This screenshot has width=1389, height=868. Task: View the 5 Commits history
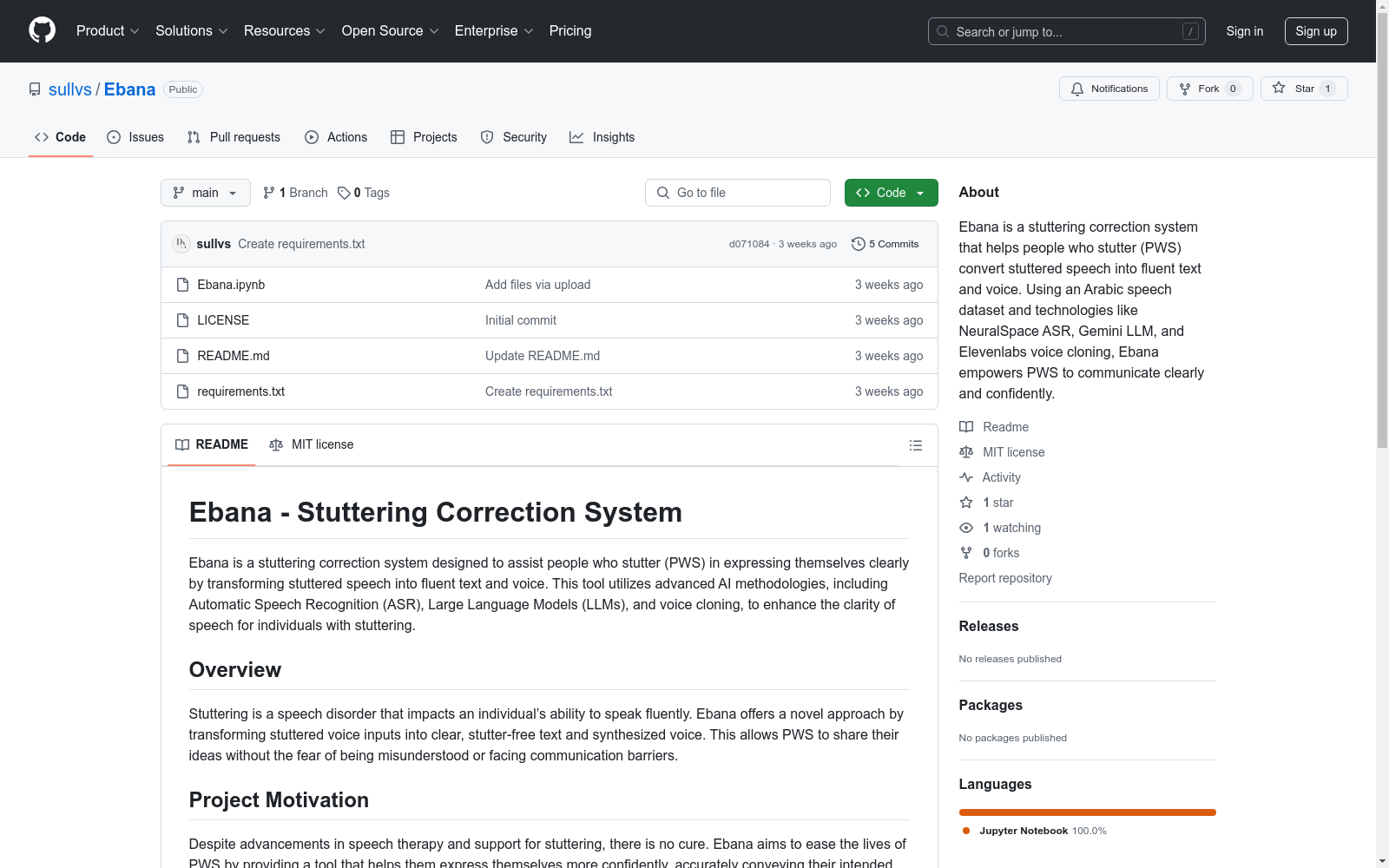point(885,244)
